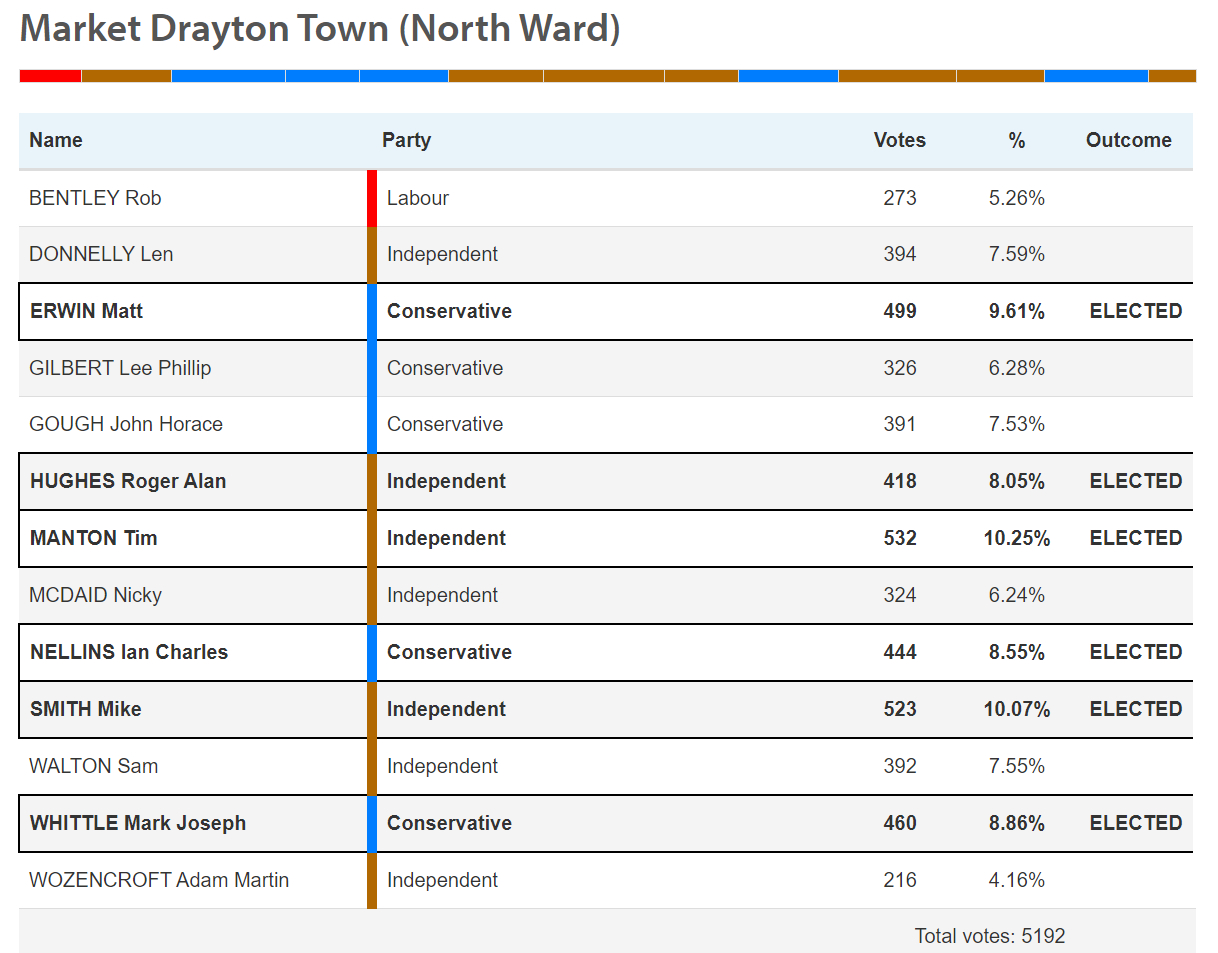Click candidate name HUGHES Roger Alan

tap(128, 481)
